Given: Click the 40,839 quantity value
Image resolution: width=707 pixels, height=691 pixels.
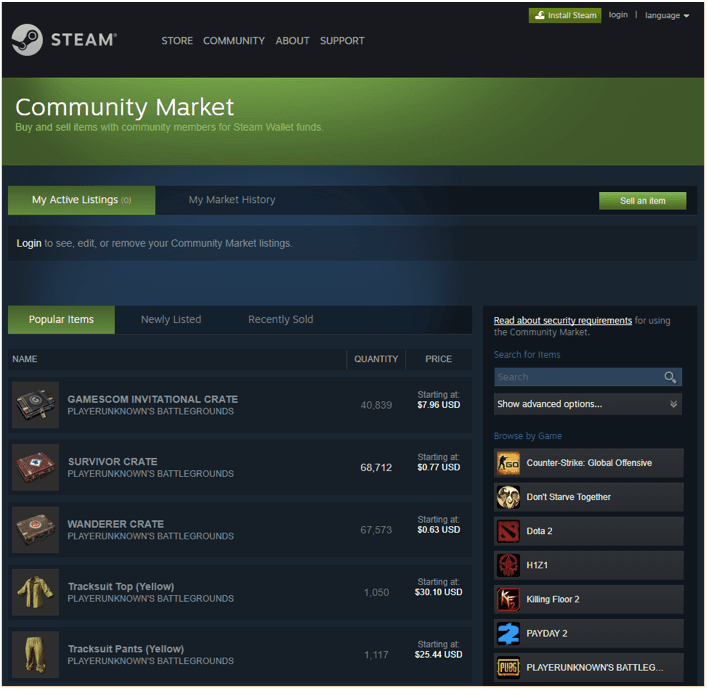Looking at the screenshot, I should [376, 405].
